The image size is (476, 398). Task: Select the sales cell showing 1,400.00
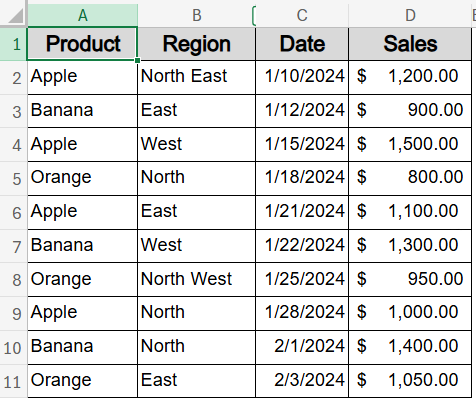point(410,347)
